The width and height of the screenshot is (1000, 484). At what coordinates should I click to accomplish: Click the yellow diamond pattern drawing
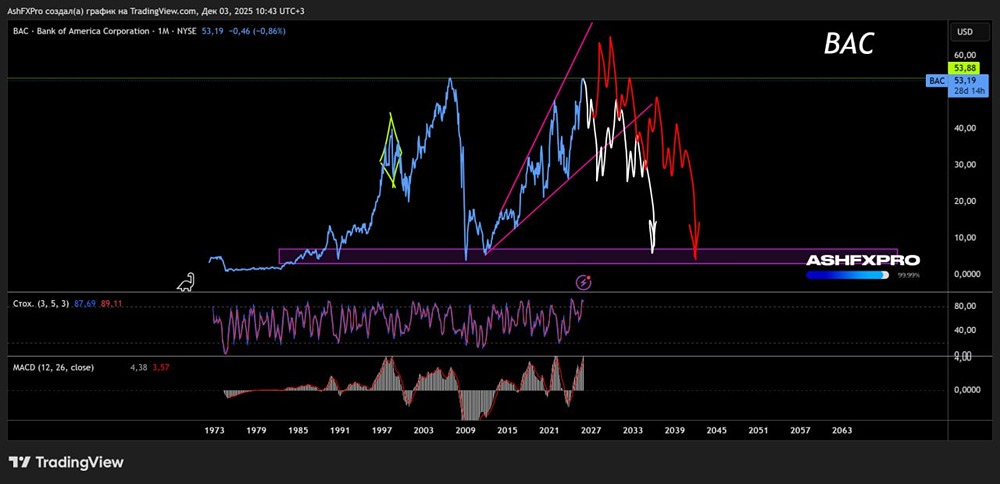pos(391,150)
